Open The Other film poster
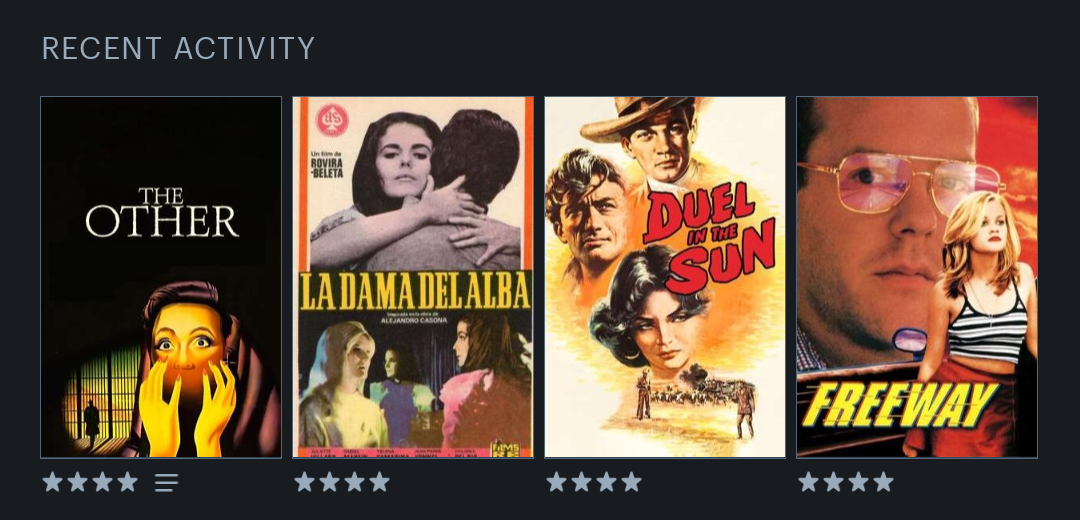The height and width of the screenshot is (520, 1080). 161,278
